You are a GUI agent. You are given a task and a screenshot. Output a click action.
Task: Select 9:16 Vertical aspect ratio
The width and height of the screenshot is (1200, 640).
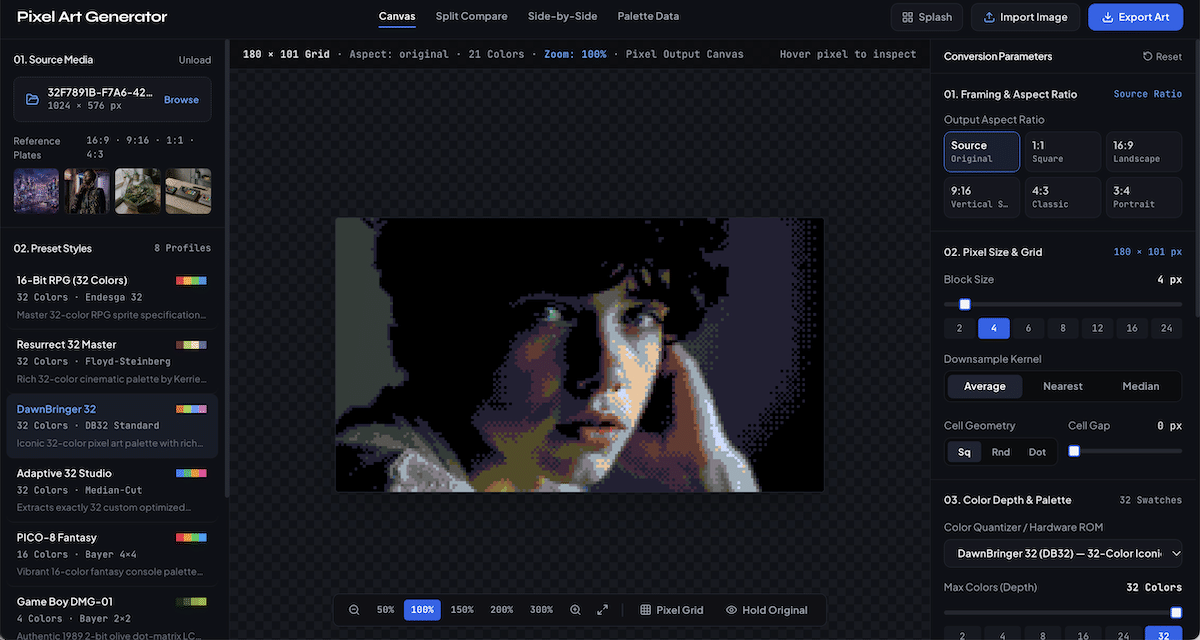pyautogui.click(x=982, y=197)
